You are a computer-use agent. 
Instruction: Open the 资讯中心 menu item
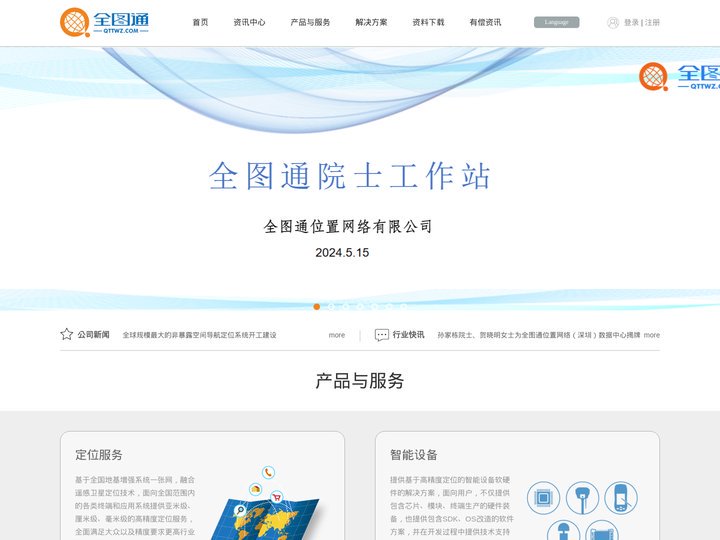click(249, 22)
